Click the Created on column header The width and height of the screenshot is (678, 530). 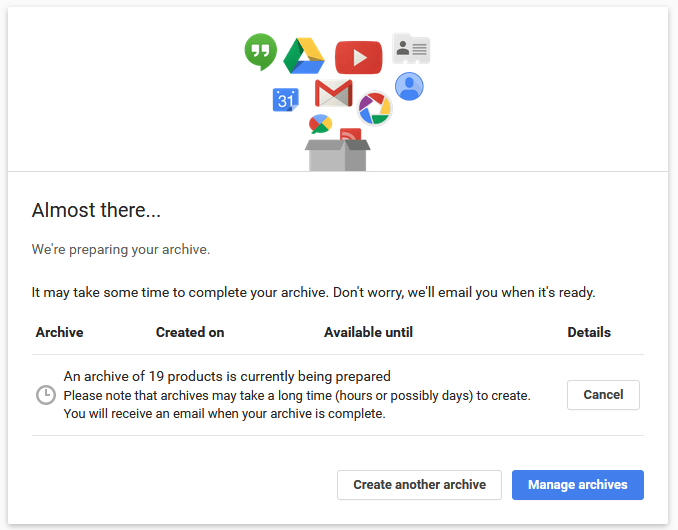(190, 332)
